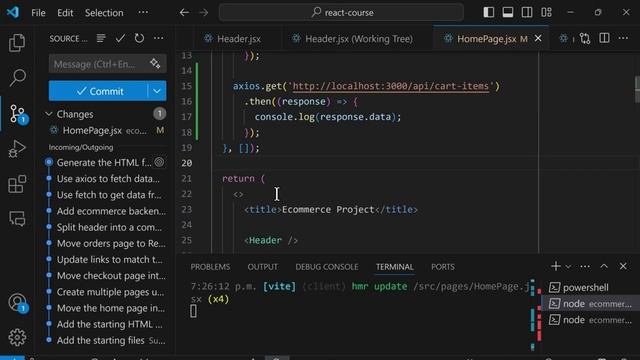Viewport: 640px width, 360px height.
Task: Open the PROBLEMS panel tab
Action: pos(210,267)
